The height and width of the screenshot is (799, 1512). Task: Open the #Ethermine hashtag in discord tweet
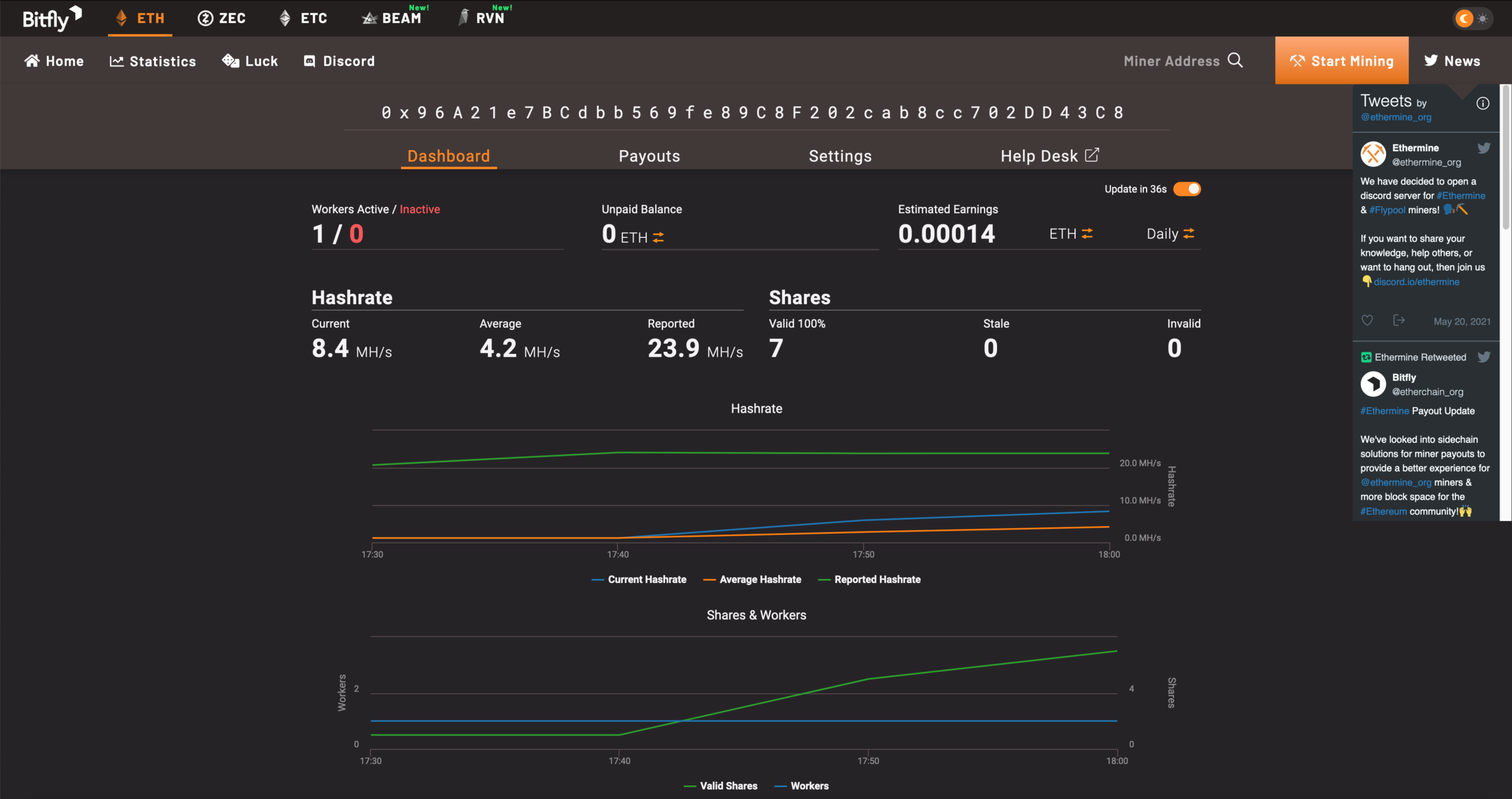[1461, 195]
